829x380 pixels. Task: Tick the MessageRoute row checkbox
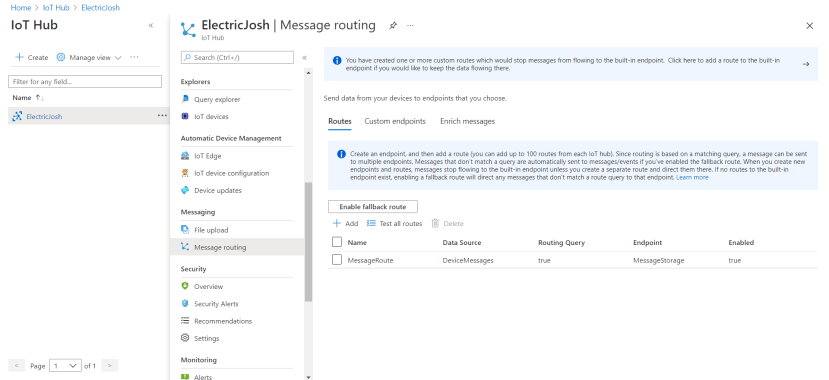pyautogui.click(x=337, y=260)
